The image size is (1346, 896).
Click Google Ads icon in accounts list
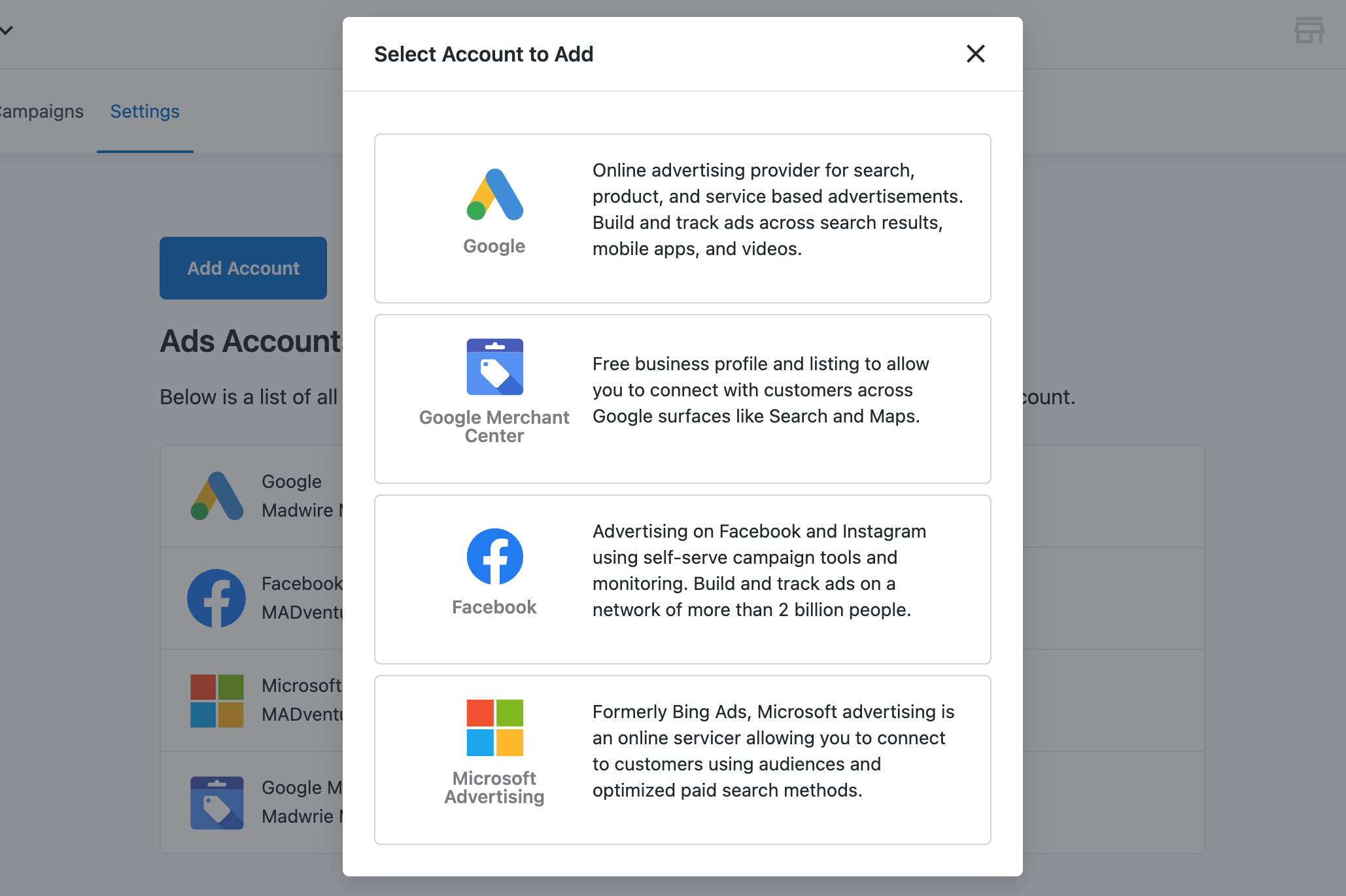click(217, 496)
